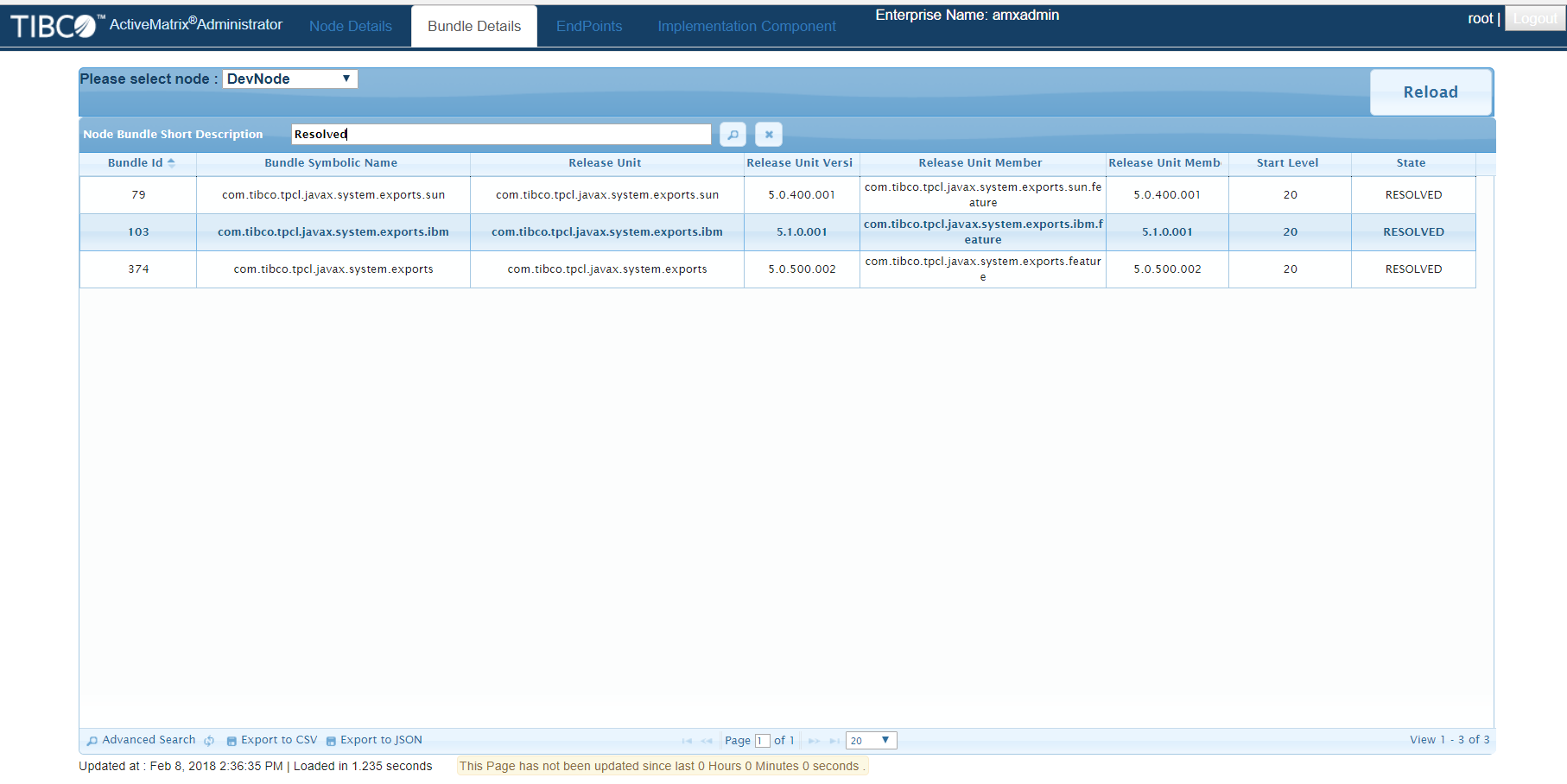This screenshot has width=1567, height=784.
Task: Click the Reload button
Action: click(x=1431, y=92)
